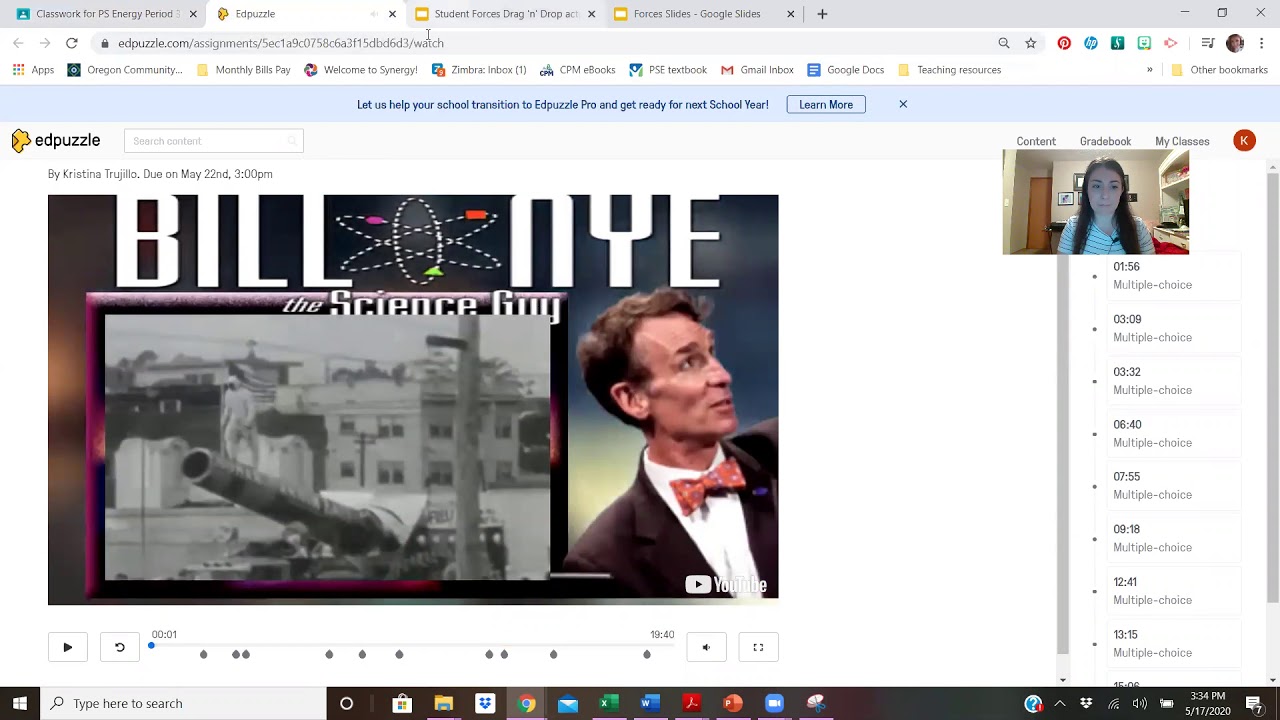Image resolution: width=1280 pixels, height=720 pixels.
Task: Open Zoom from the taskbar
Action: pos(774,703)
